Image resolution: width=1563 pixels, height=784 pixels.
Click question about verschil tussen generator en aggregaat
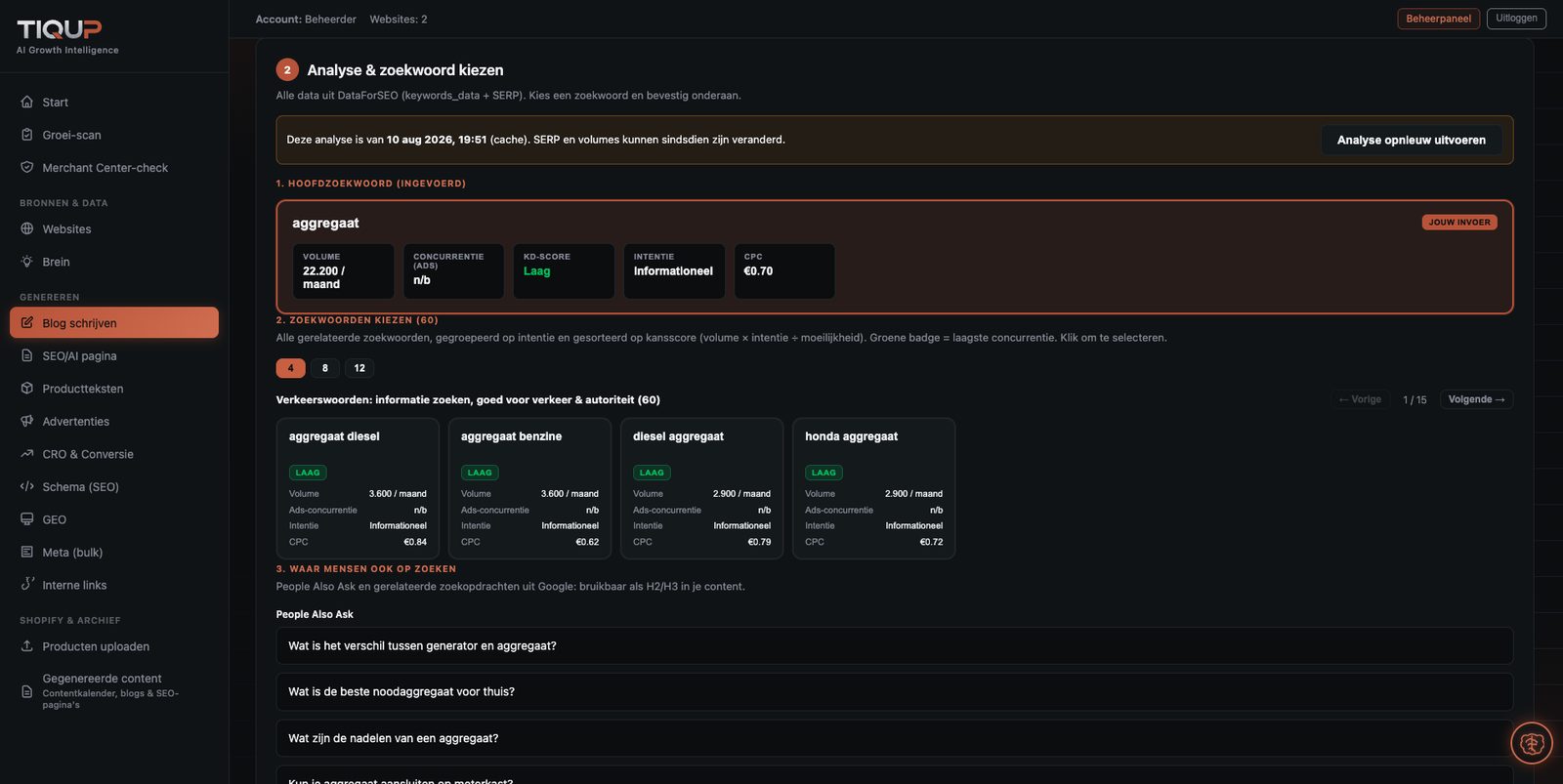[894, 645]
